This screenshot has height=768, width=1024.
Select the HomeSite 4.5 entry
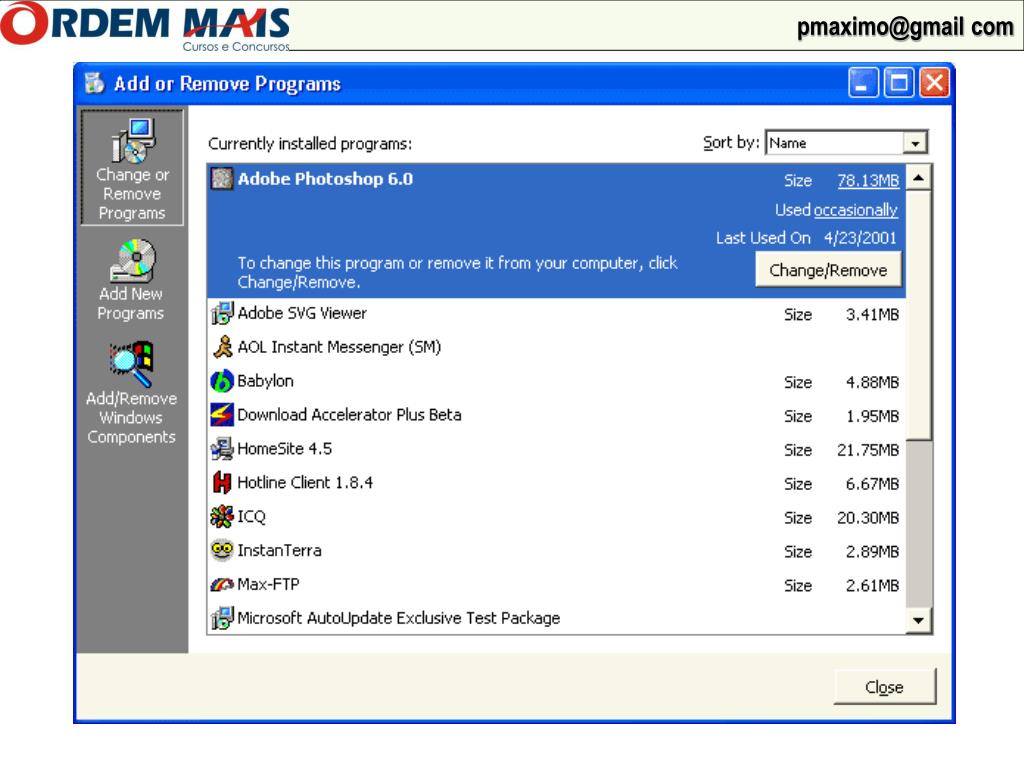point(556,449)
